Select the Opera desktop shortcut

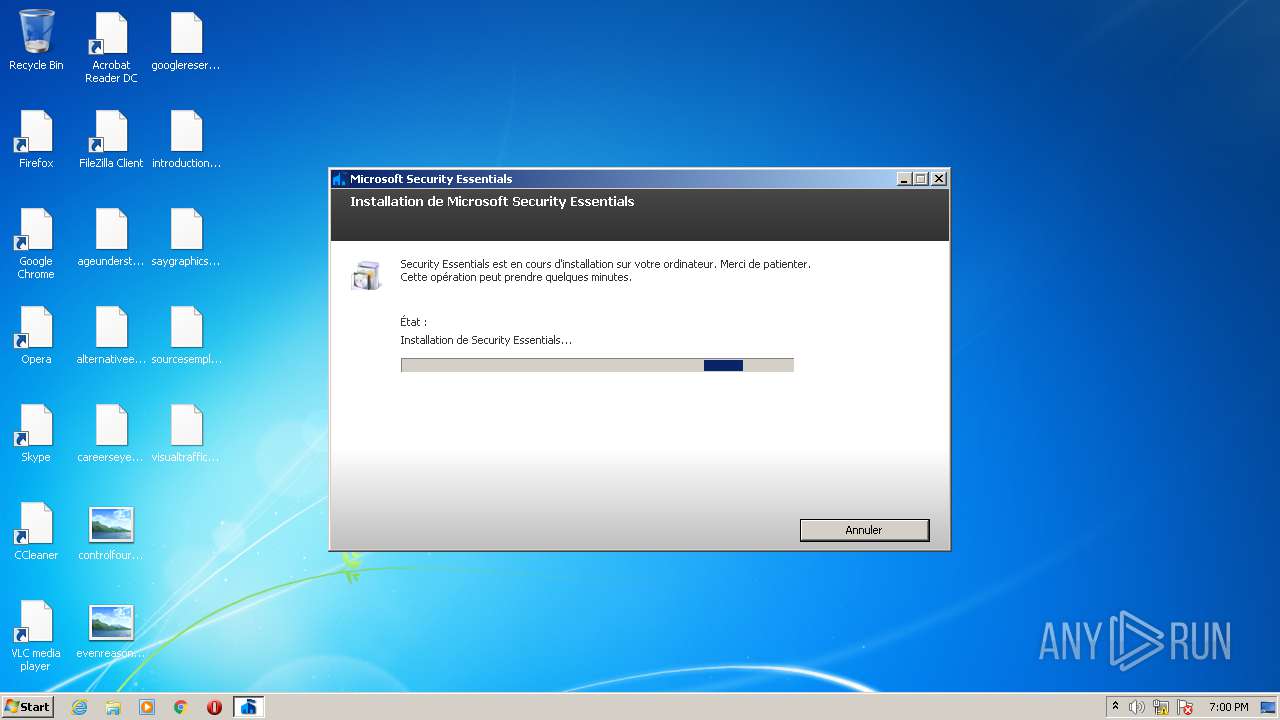[36, 335]
